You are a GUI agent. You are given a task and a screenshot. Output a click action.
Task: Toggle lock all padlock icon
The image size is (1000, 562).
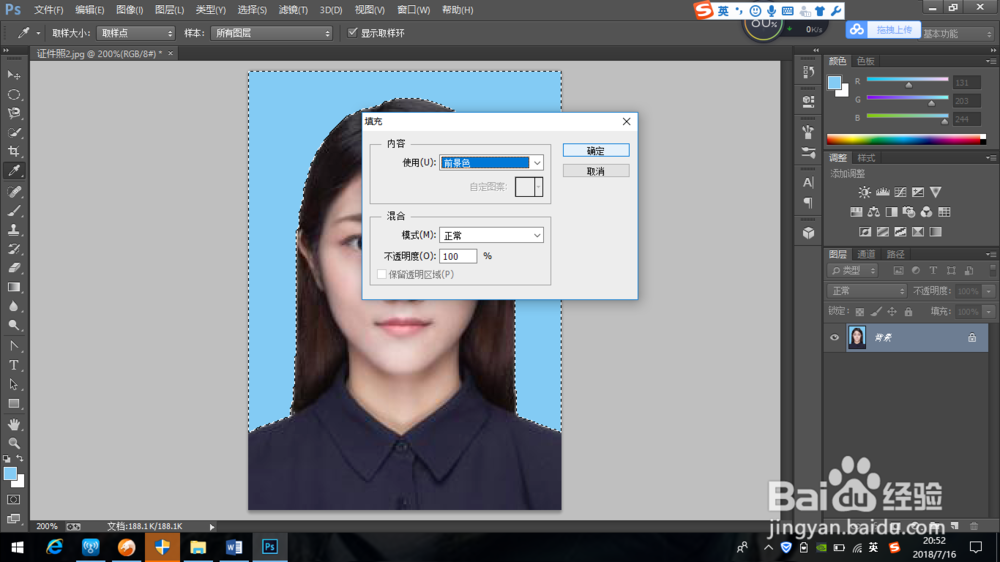(908, 312)
